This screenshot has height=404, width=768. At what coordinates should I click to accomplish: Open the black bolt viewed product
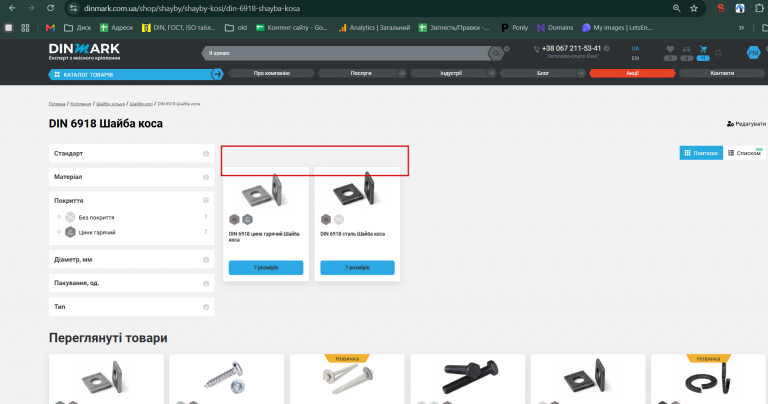(x=467, y=379)
